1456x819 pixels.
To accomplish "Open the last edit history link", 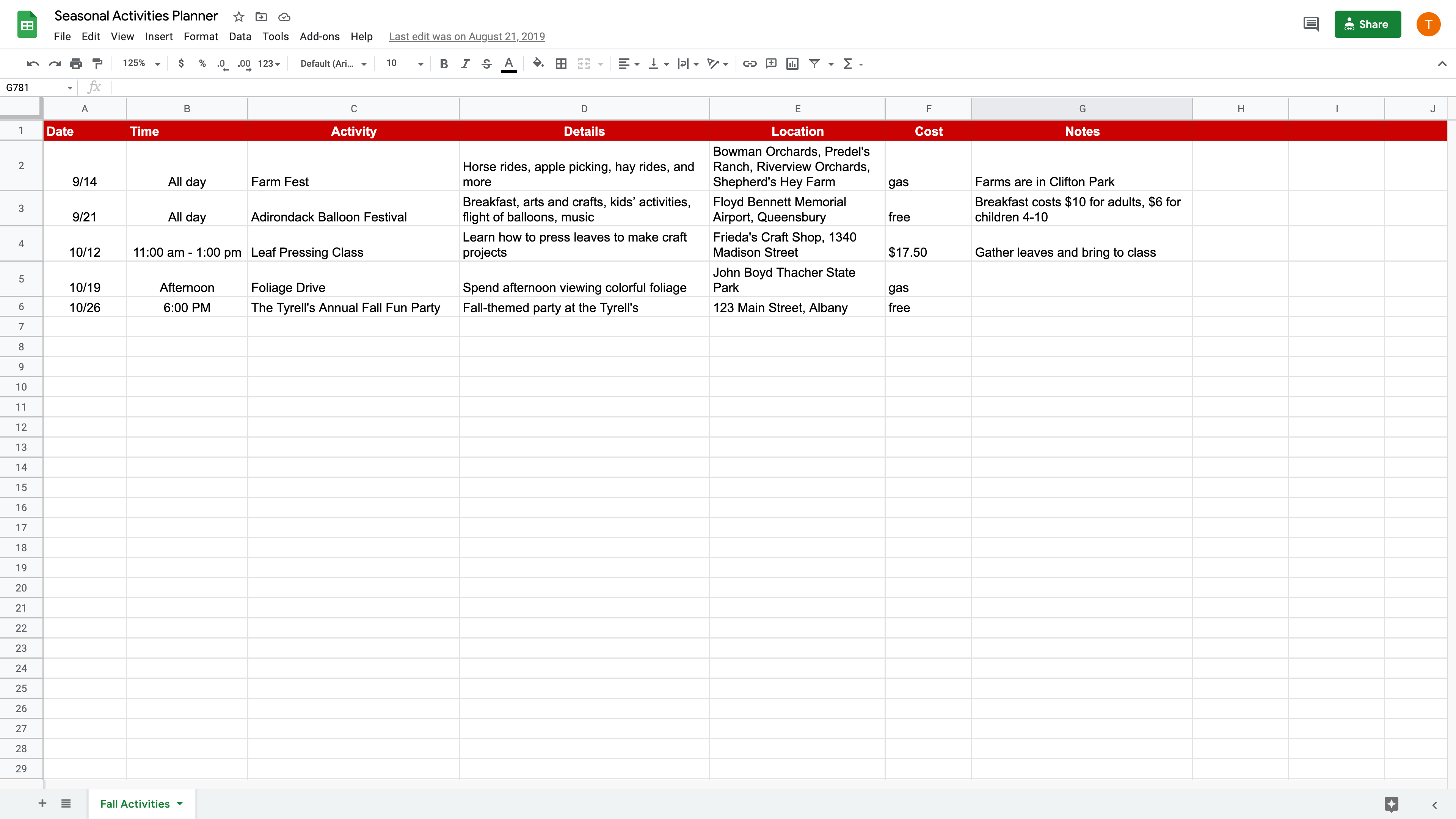I will [467, 36].
